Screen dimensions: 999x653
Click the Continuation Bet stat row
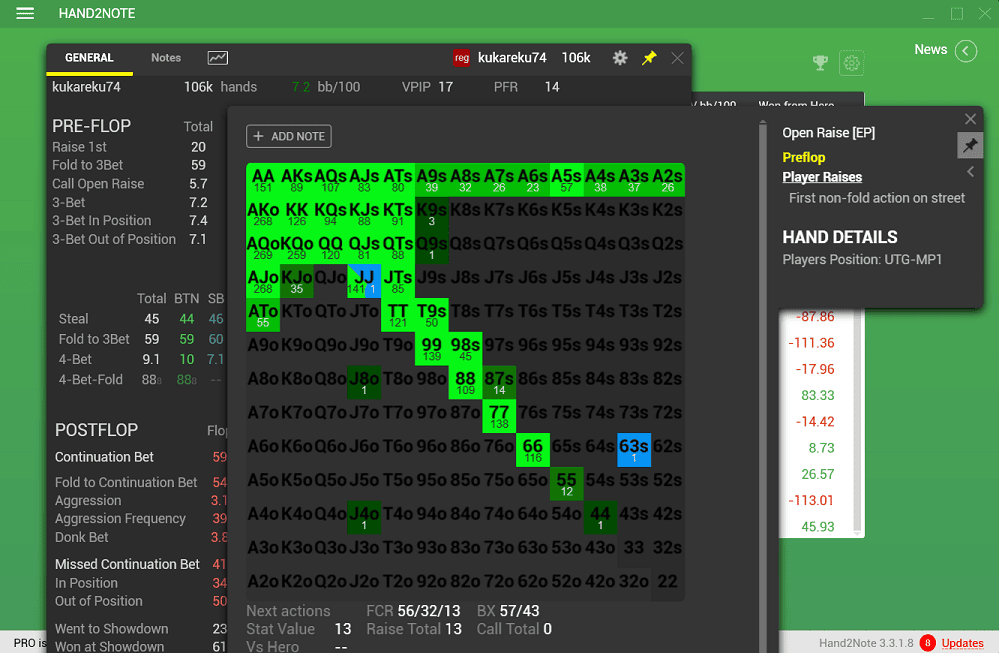pyautogui.click(x=140, y=457)
